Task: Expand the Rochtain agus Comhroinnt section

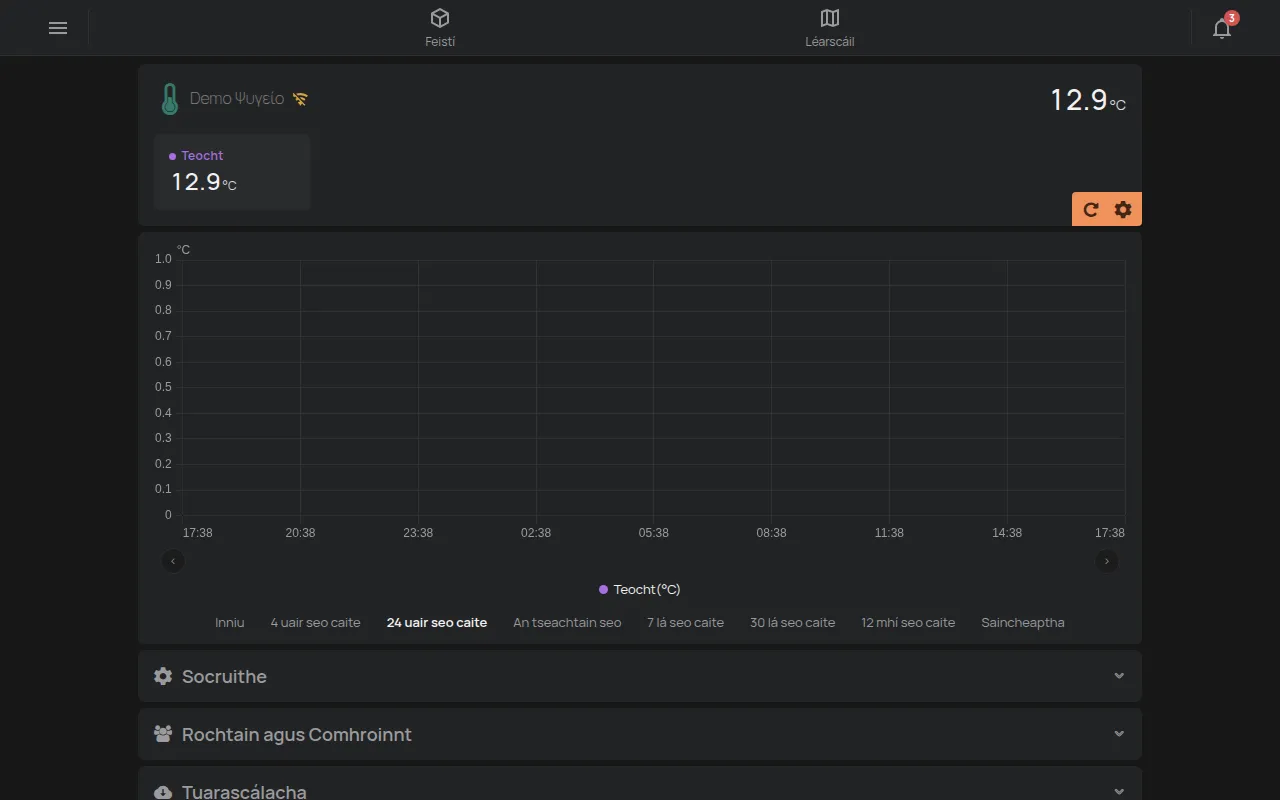Action: click(x=640, y=734)
